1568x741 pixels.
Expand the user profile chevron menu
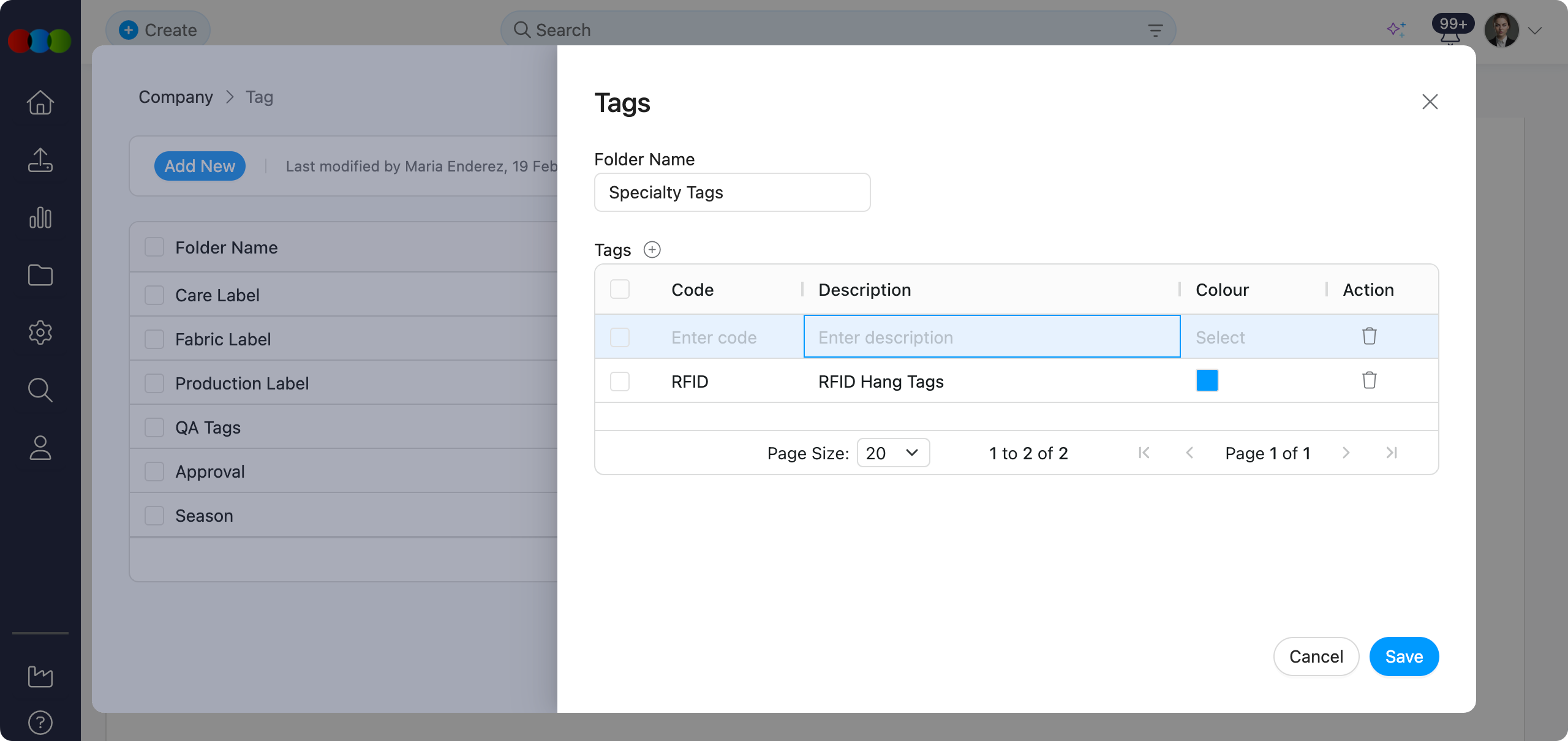[1535, 31]
